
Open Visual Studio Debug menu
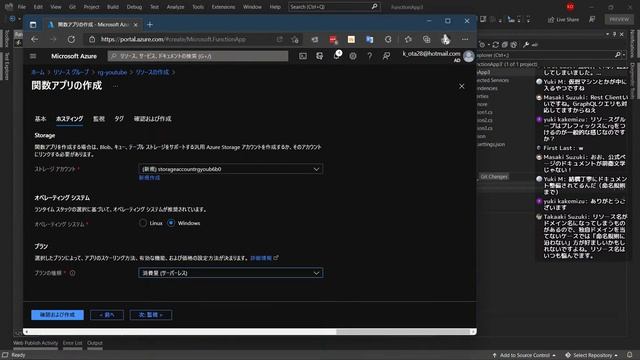[x=134, y=7]
